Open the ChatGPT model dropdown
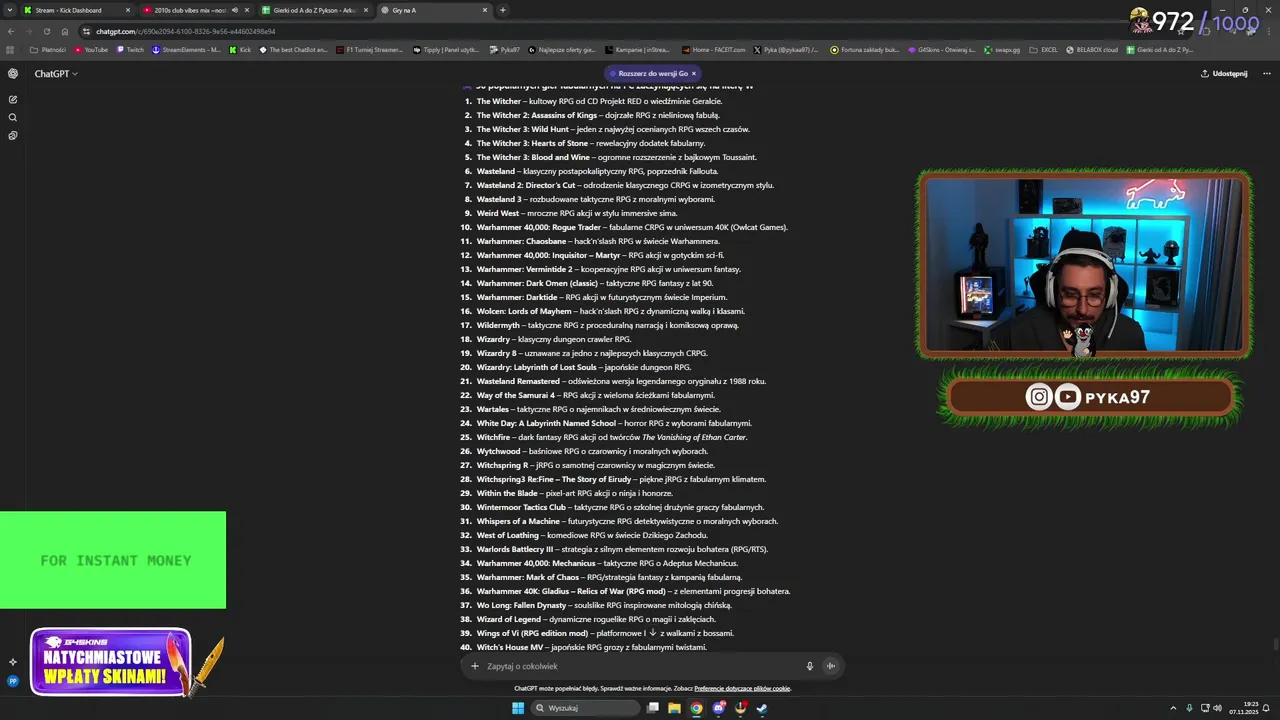1280x720 pixels. 56,73
